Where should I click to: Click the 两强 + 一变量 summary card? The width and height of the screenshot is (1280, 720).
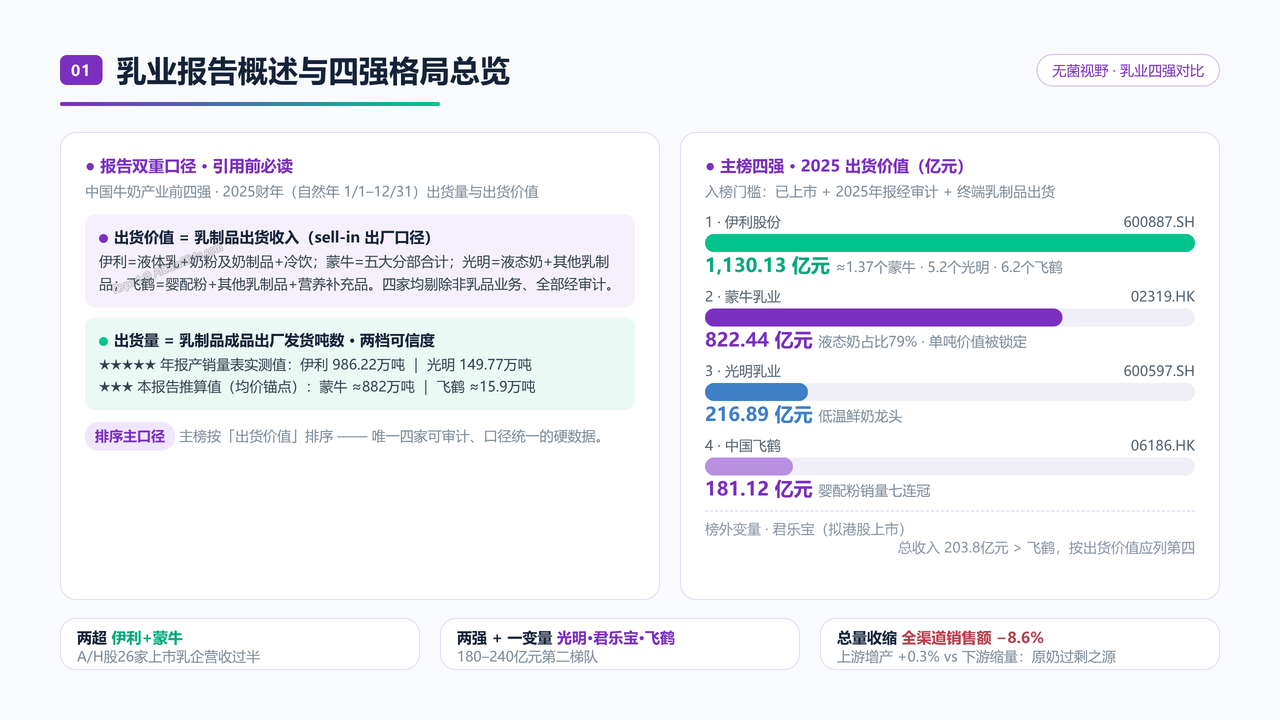(620, 644)
